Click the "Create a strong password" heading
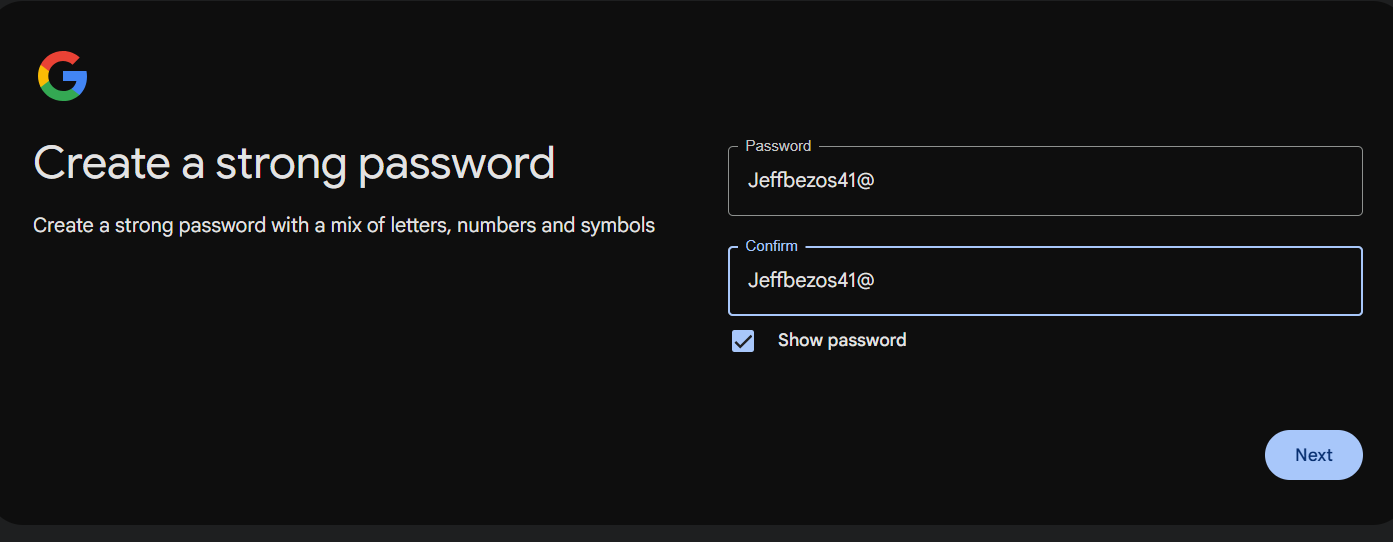 (x=294, y=163)
